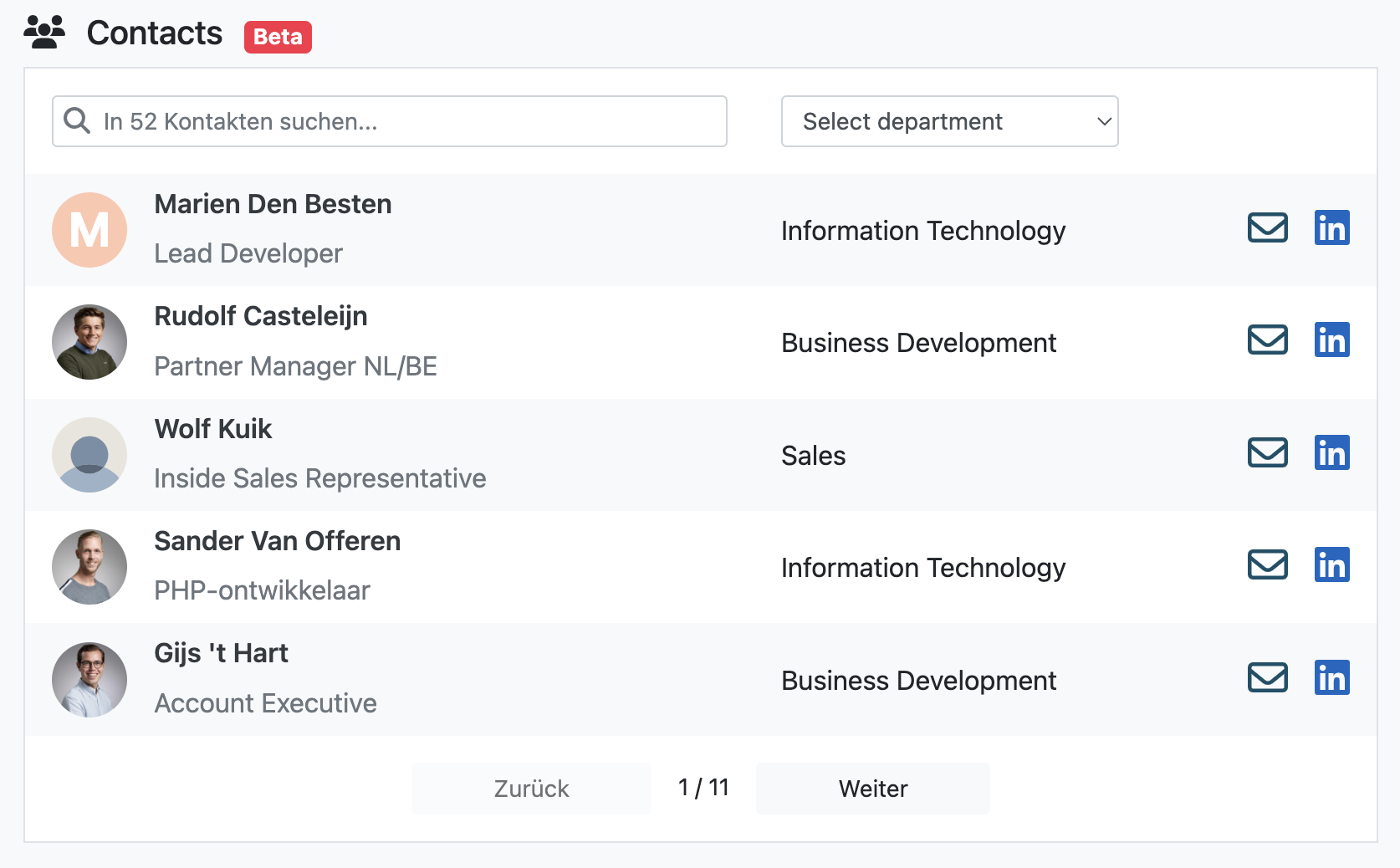Click Rudolf Casteleijn's profile photo
The image size is (1400, 868).
[89, 342]
